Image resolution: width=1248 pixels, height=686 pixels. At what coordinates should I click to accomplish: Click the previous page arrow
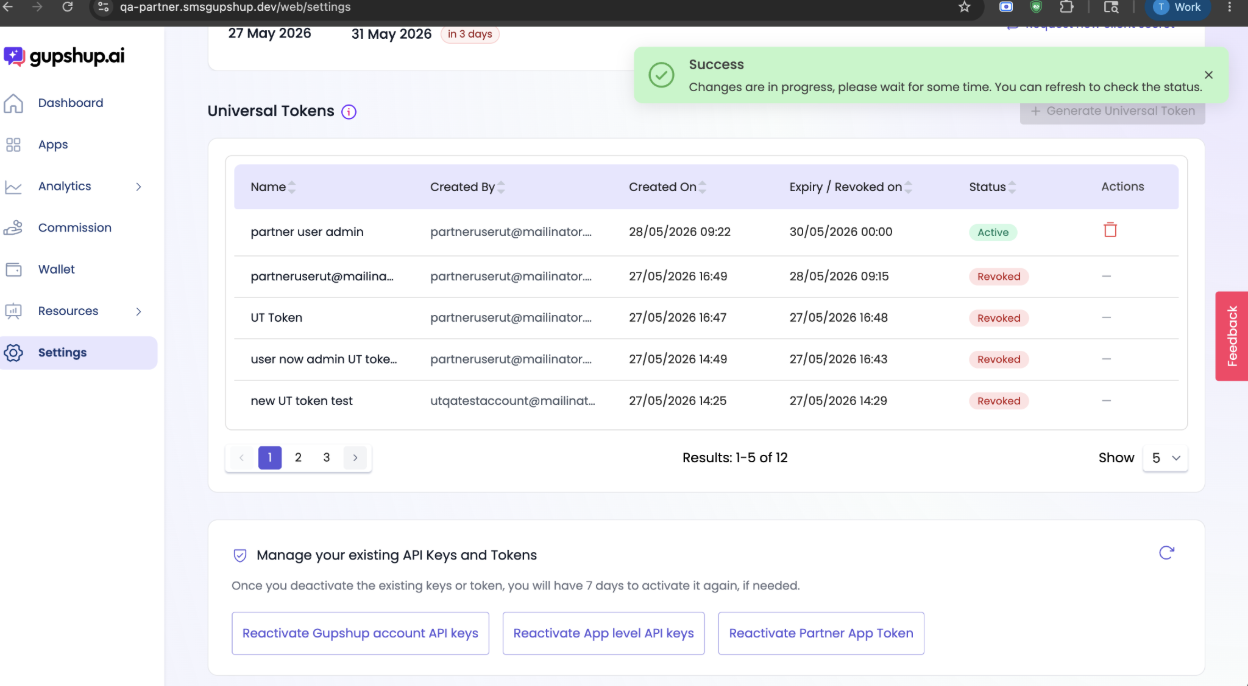(x=241, y=458)
